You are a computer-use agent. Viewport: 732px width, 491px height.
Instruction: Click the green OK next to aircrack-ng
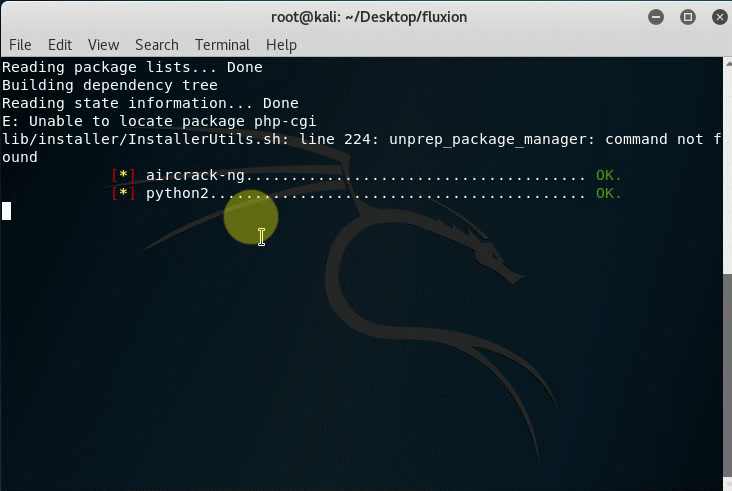tap(608, 175)
